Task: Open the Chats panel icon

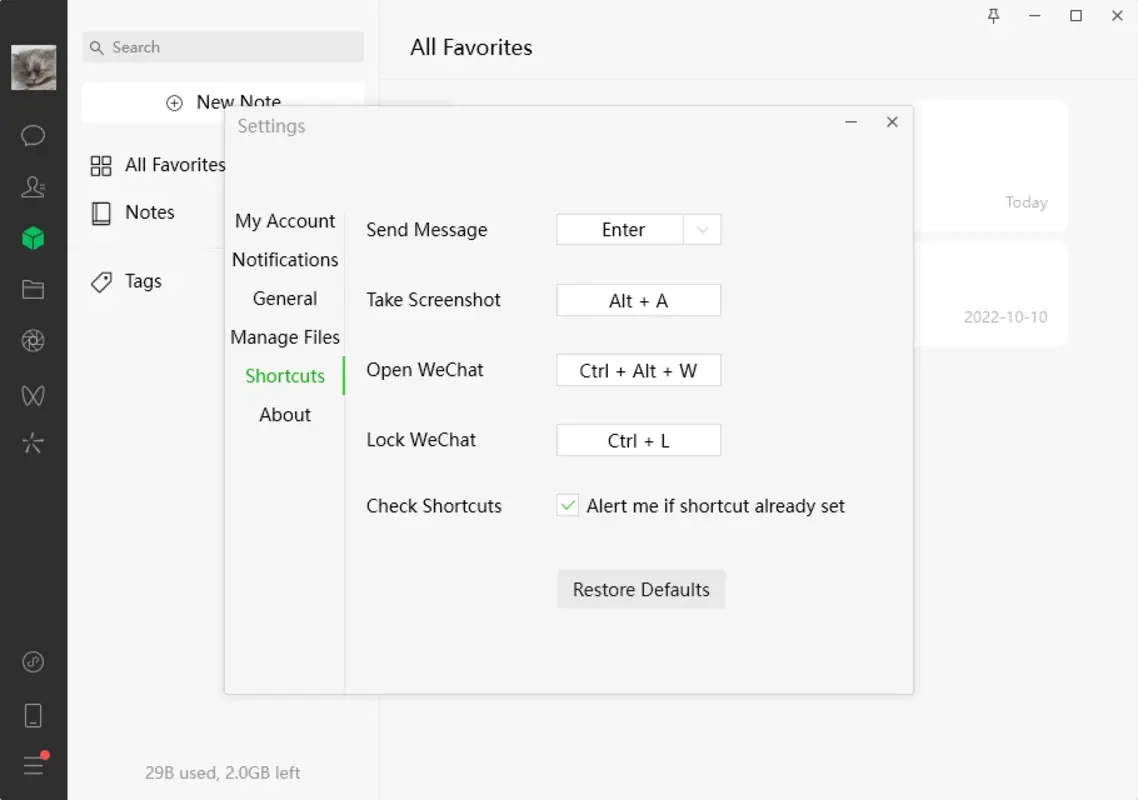Action: pyautogui.click(x=33, y=135)
